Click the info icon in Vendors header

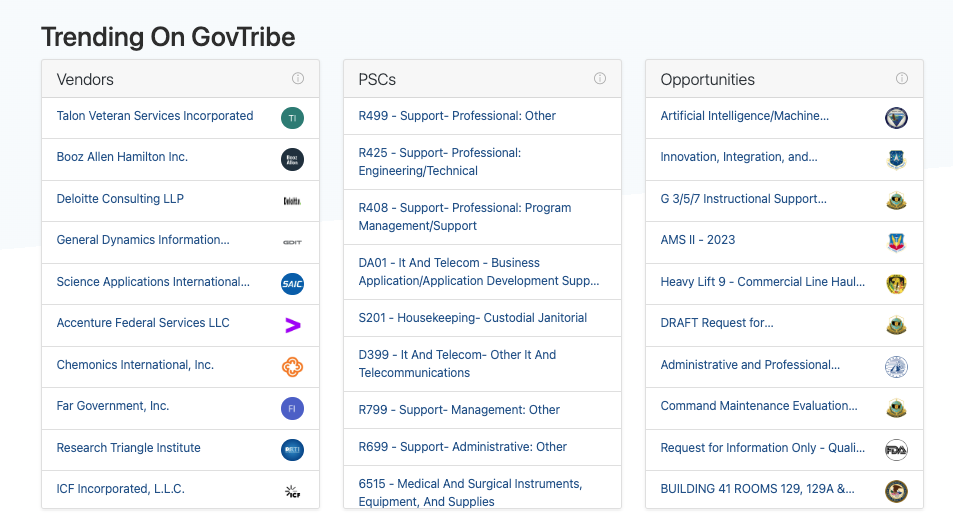pyautogui.click(x=298, y=79)
